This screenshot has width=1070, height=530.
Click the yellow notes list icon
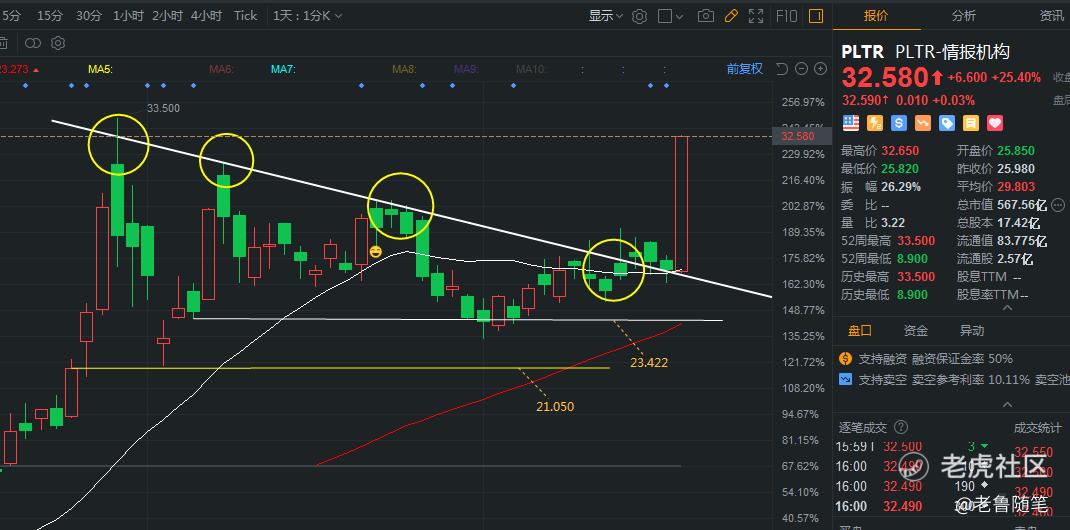click(970, 123)
